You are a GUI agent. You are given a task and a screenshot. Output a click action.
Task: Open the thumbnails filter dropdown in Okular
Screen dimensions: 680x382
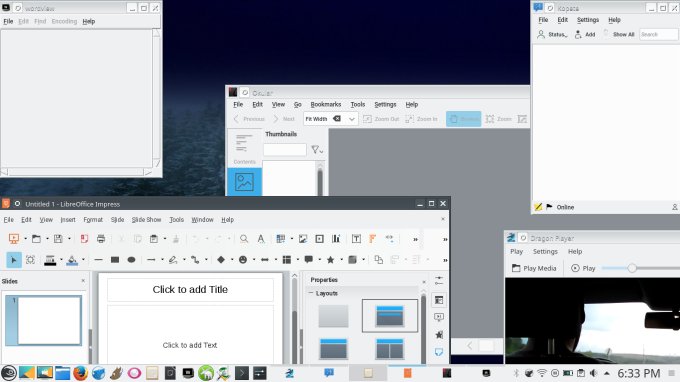tap(317, 150)
